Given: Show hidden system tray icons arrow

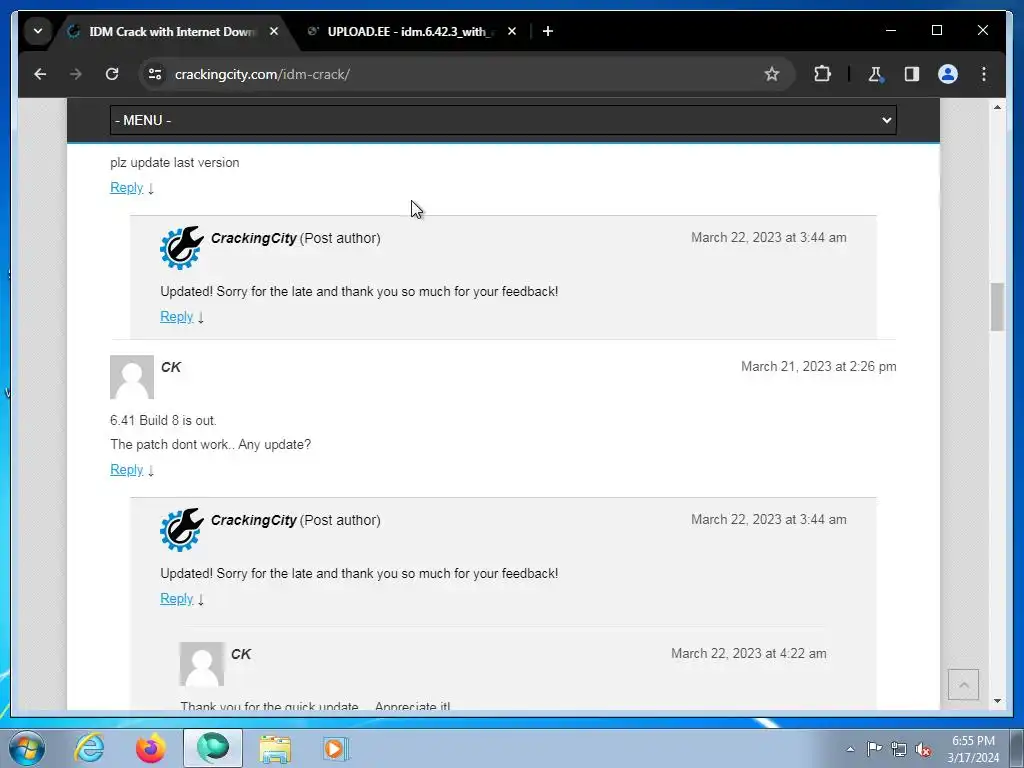Looking at the screenshot, I should (850, 749).
